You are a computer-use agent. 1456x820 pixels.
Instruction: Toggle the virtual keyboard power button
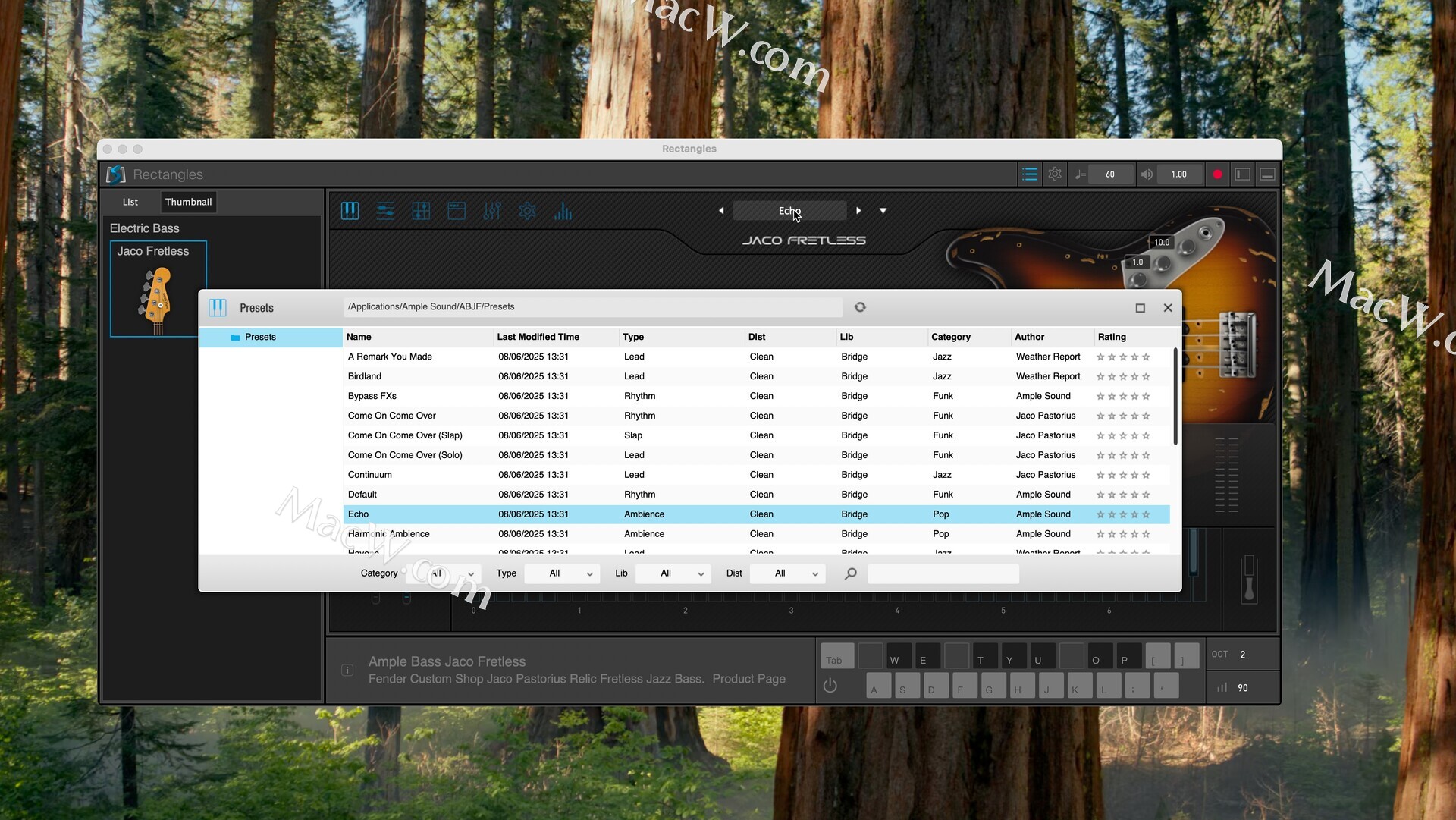[x=830, y=686]
